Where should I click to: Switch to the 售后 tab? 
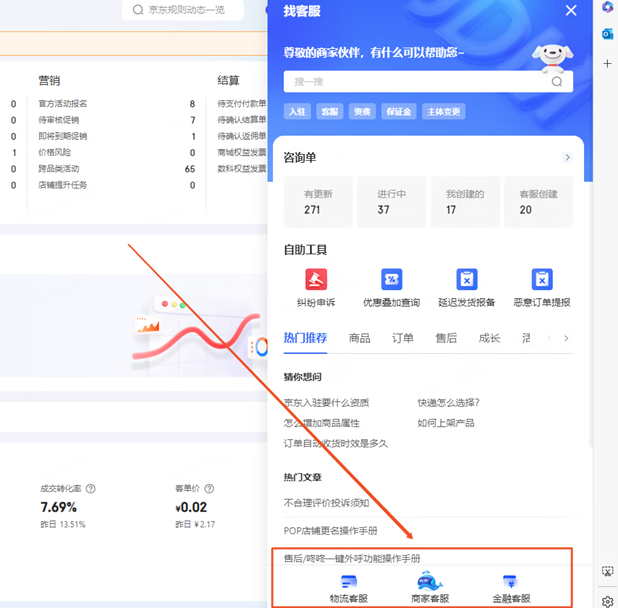(446, 338)
